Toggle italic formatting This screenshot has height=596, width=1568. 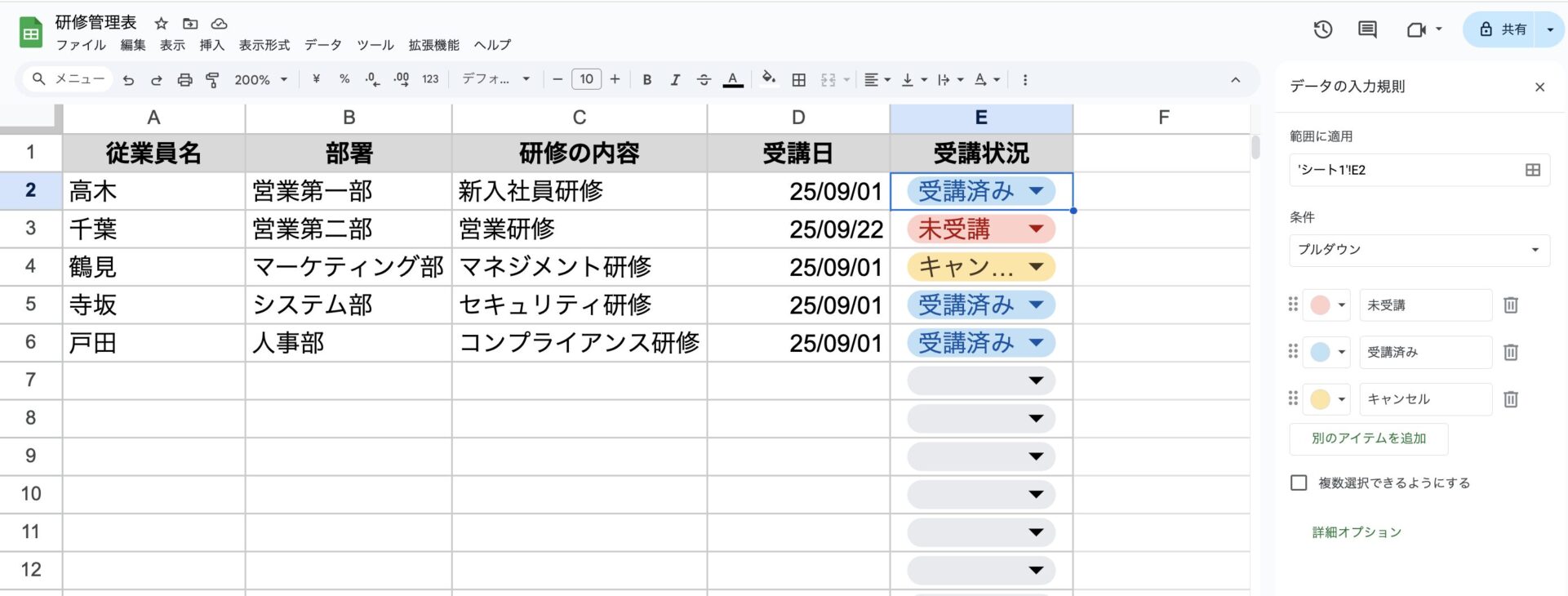click(674, 80)
